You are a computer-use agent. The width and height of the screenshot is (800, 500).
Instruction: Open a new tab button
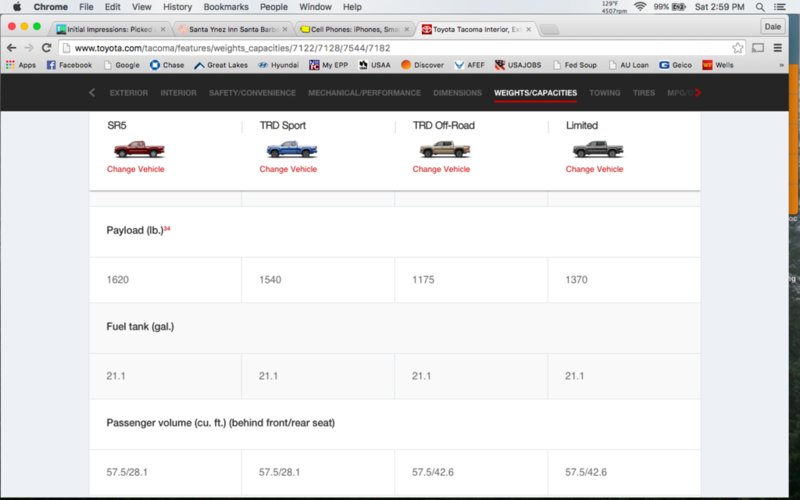pyautogui.click(x=549, y=30)
